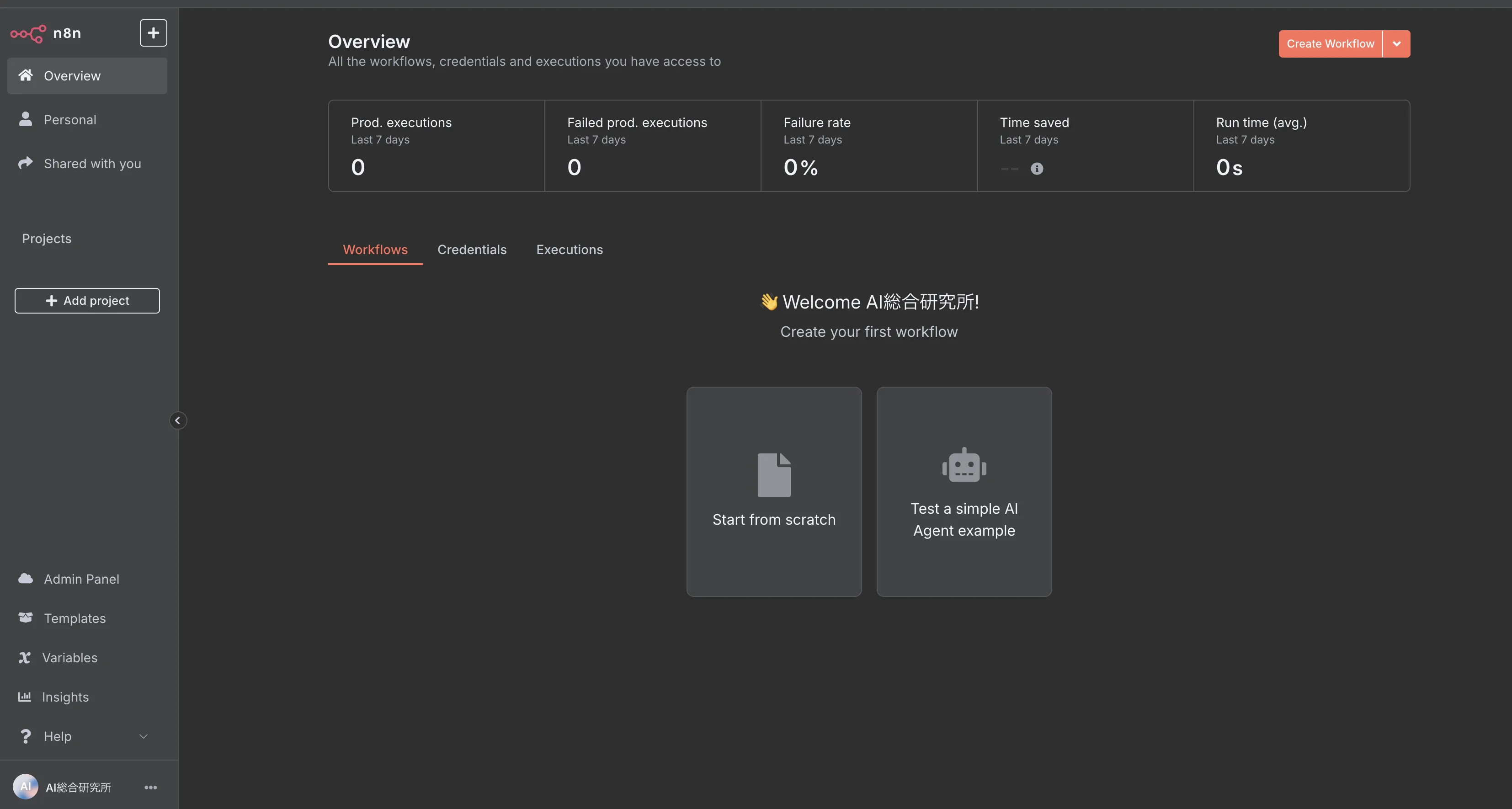Collapse the sidebar with the chevron button

pos(178,420)
